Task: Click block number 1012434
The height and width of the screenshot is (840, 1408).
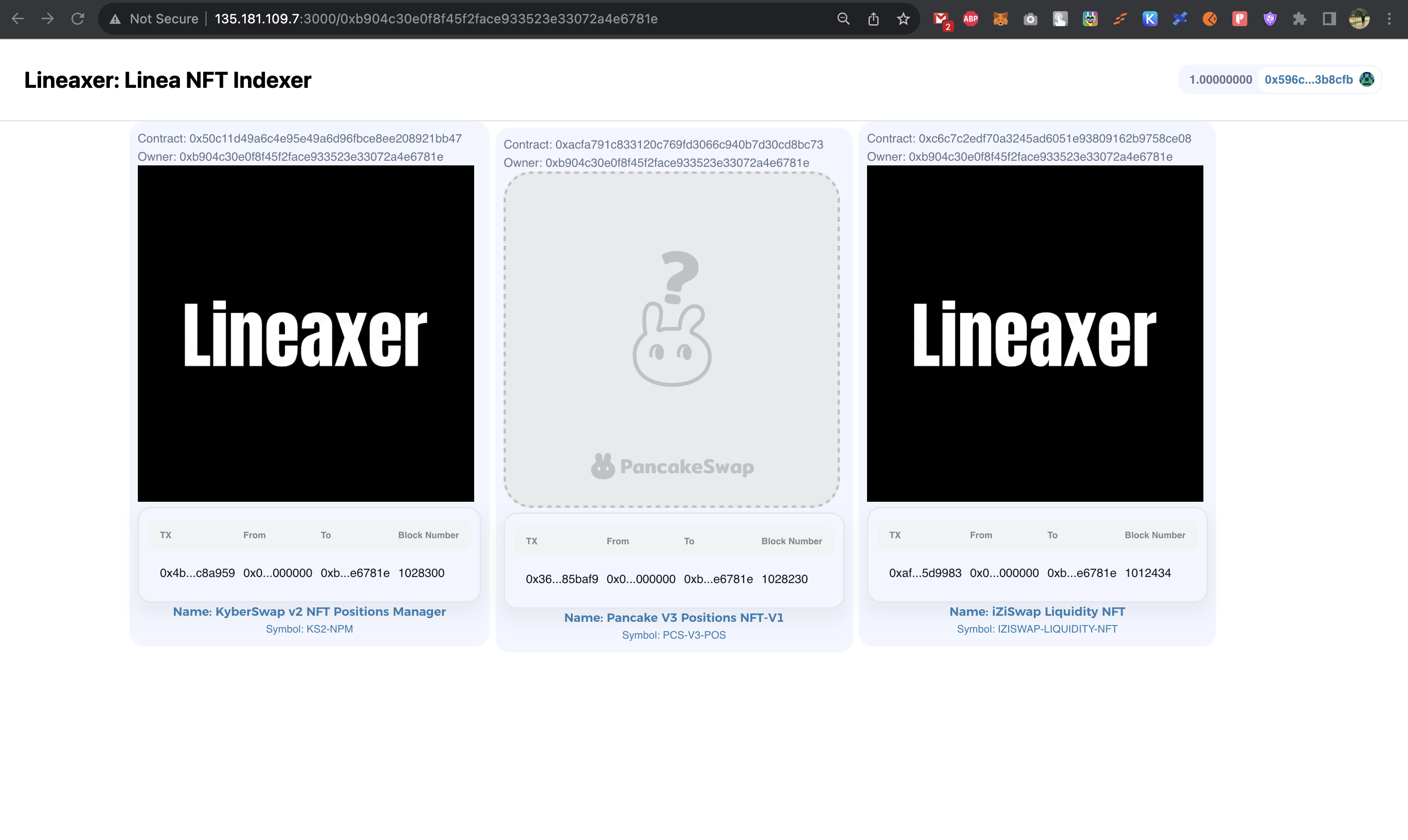Action: (1148, 573)
